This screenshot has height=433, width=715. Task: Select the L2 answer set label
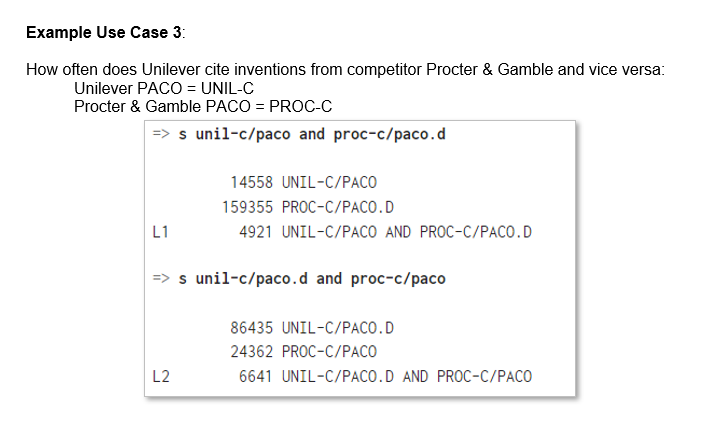click(x=160, y=376)
